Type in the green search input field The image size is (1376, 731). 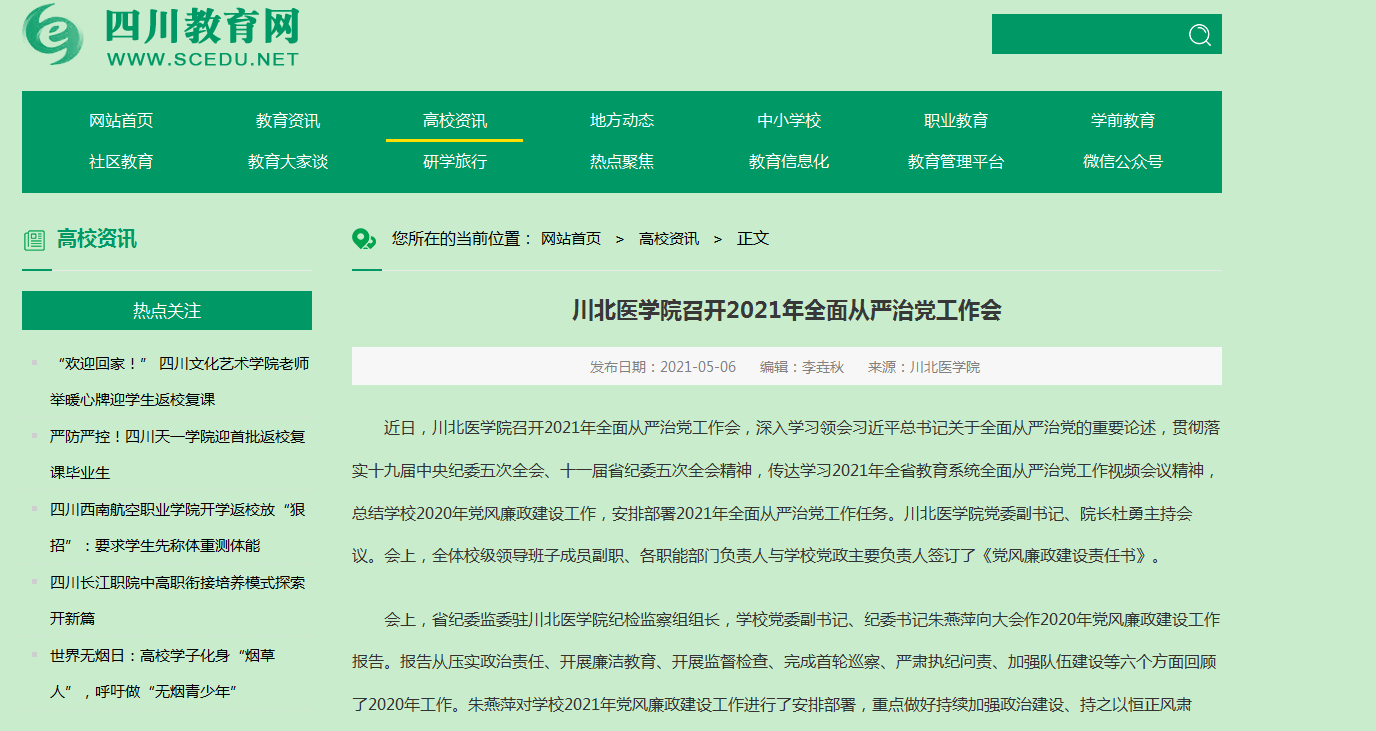click(1085, 35)
